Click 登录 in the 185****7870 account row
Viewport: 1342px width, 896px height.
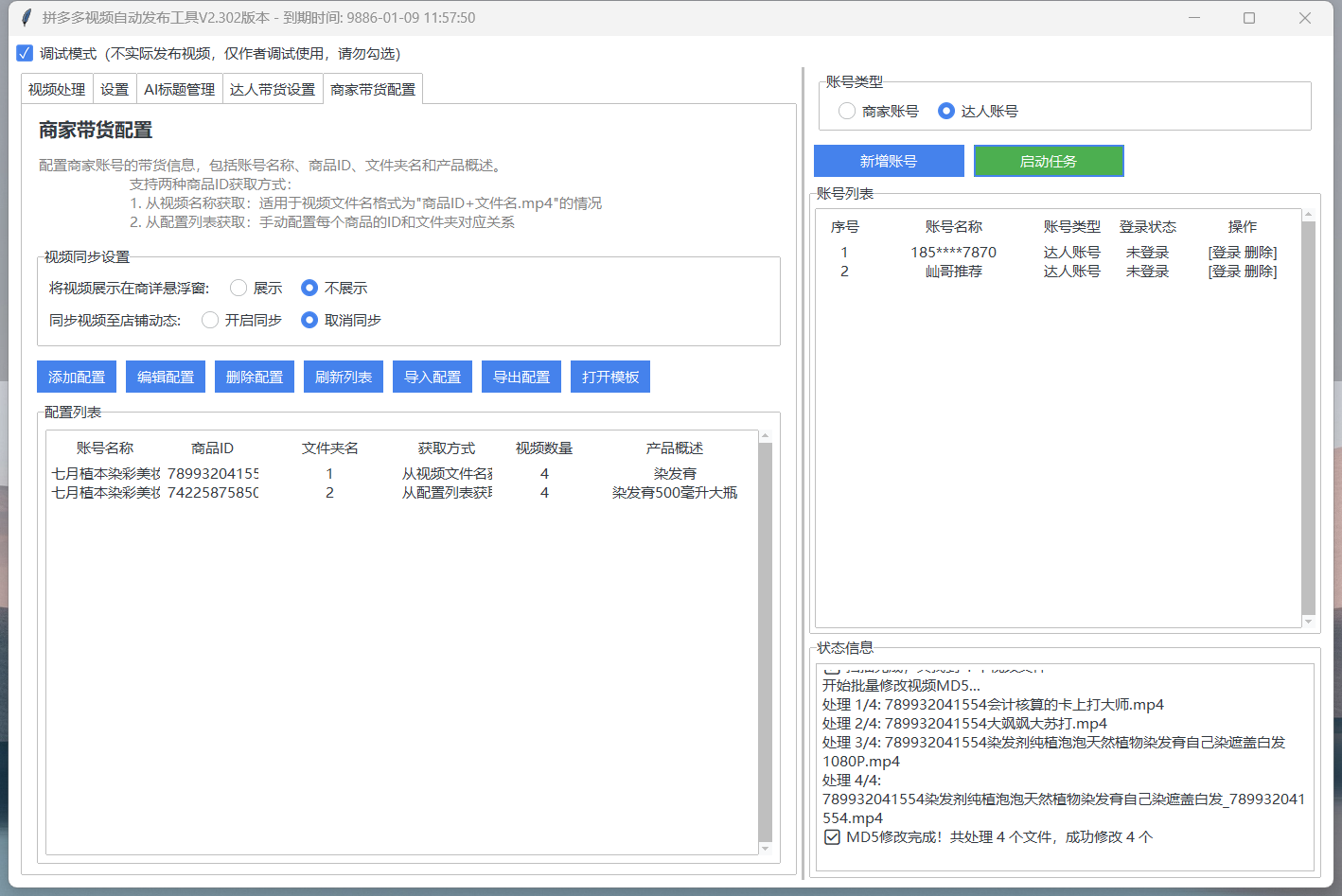point(1226,253)
